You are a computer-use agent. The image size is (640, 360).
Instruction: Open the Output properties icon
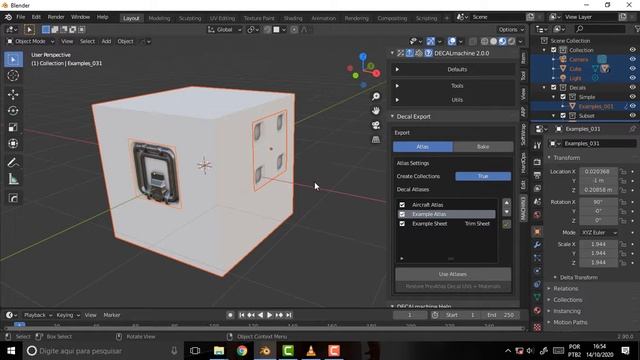click(x=537, y=175)
